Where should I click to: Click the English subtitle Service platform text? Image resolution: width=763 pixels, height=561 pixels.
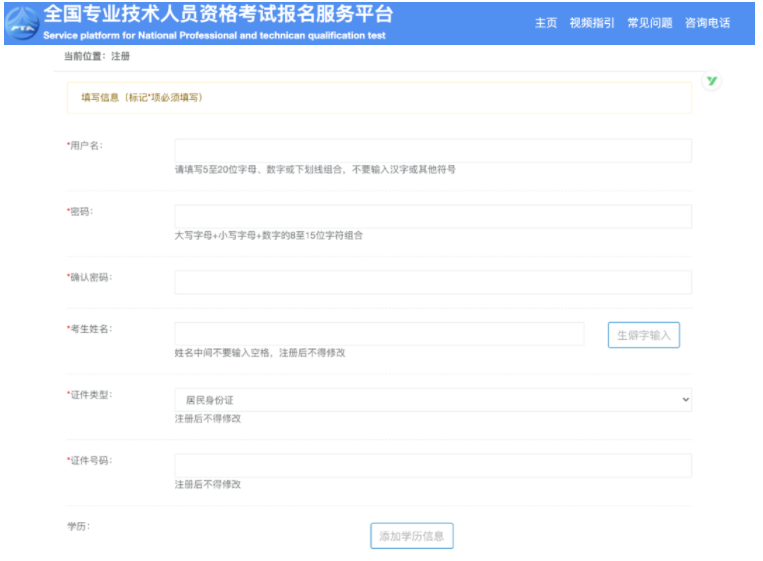214,36
